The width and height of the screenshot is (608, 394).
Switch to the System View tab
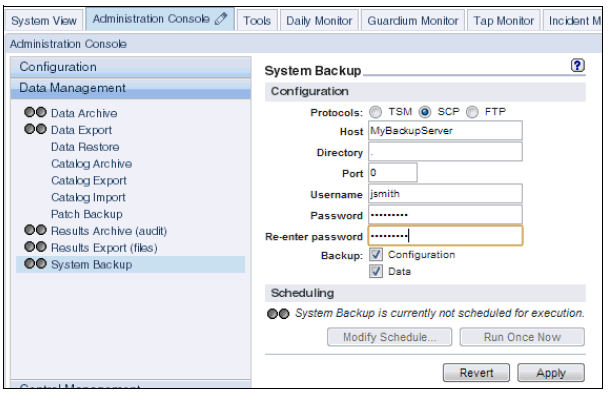coord(44,20)
